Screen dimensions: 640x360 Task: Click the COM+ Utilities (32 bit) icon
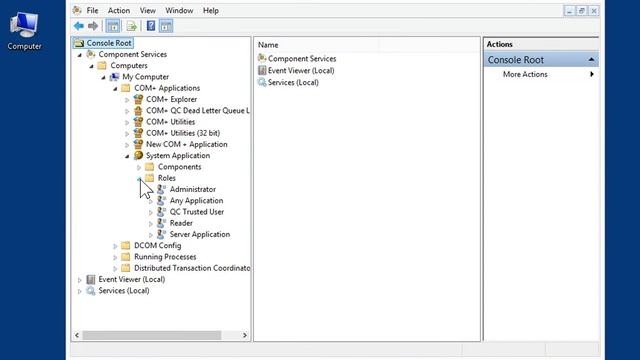[138, 133]
